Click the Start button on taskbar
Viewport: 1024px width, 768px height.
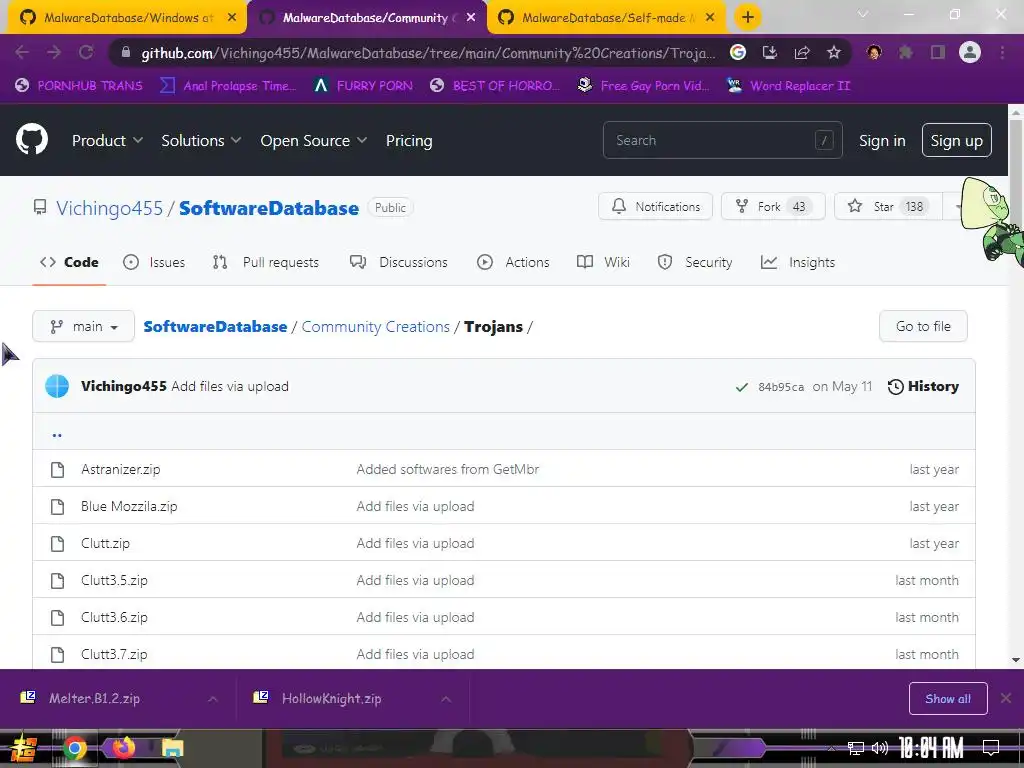point(24,749)
